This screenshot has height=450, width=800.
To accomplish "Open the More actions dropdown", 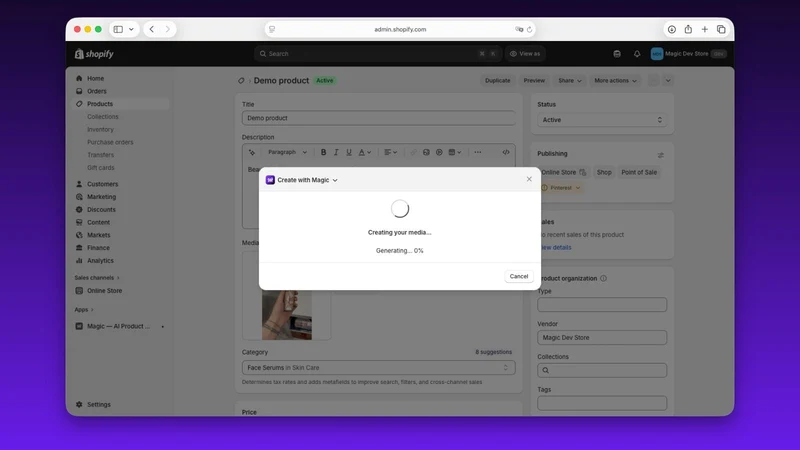I will 615,81.
